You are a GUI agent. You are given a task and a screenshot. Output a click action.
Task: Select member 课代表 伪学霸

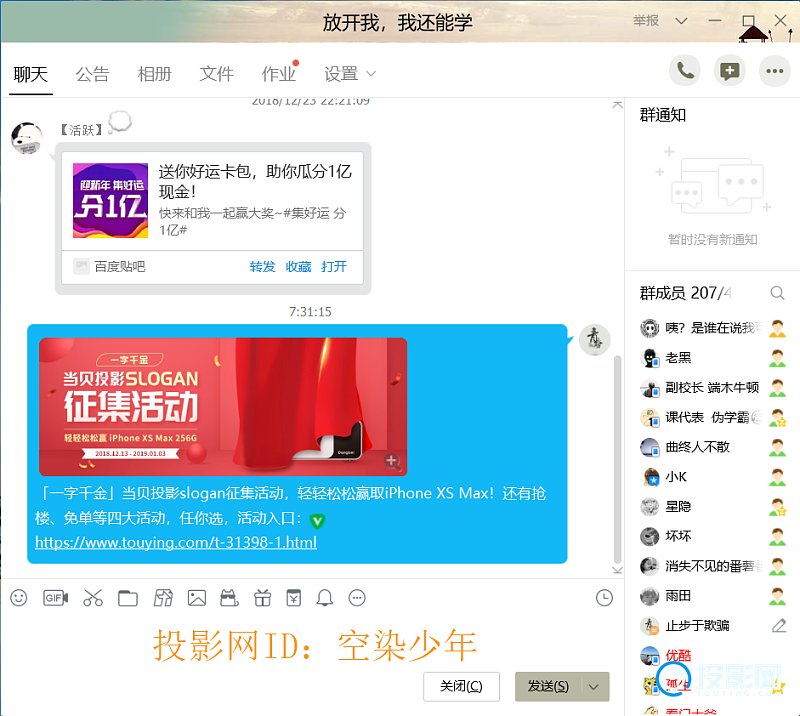click(712, 417)
